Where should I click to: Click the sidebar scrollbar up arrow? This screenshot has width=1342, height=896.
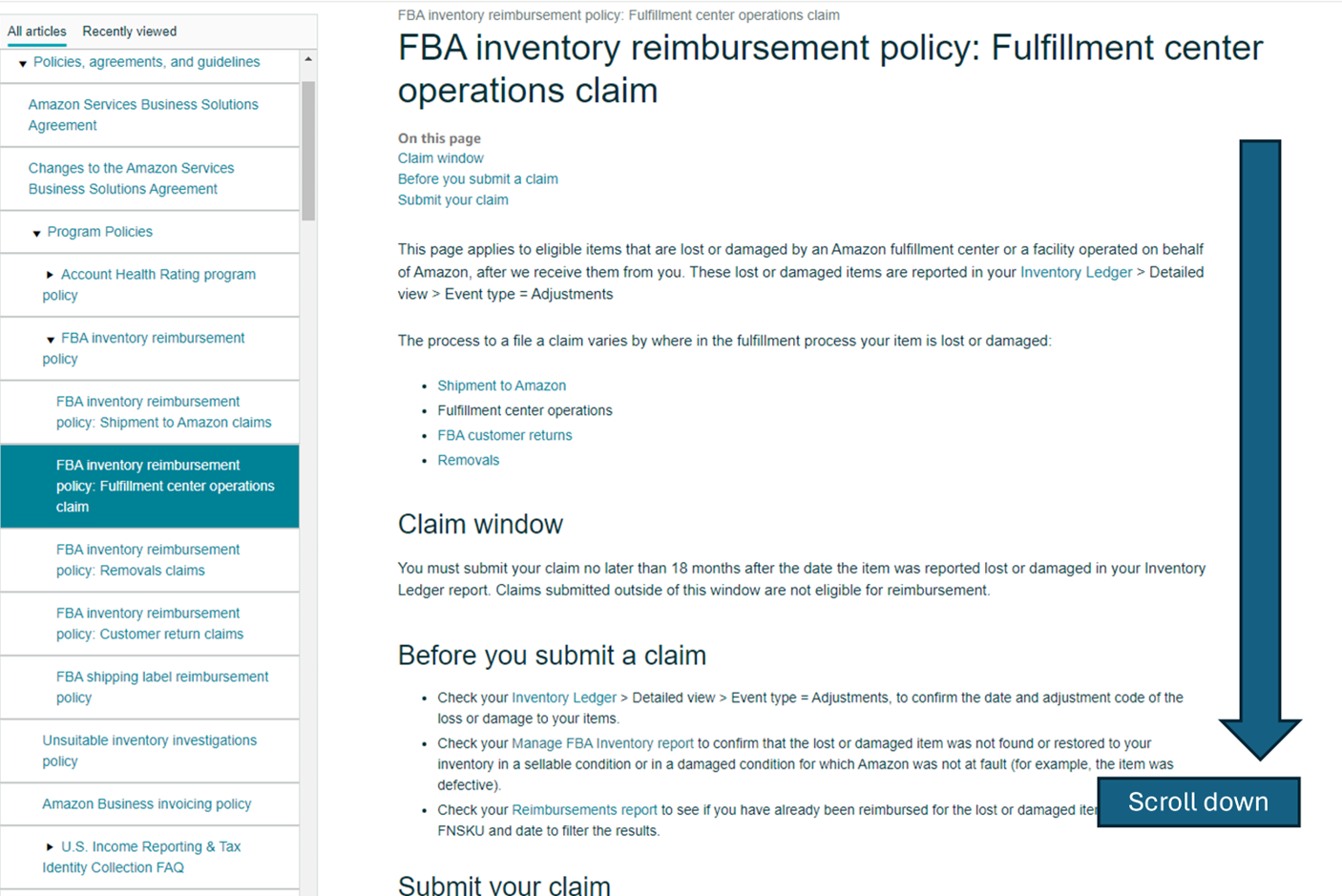click(x=308, y=60)
